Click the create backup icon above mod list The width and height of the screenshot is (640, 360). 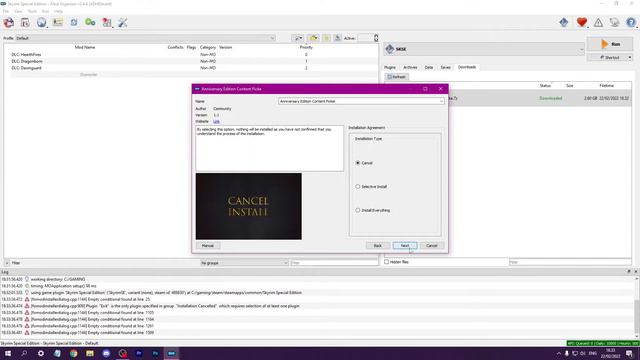(338, 38)
